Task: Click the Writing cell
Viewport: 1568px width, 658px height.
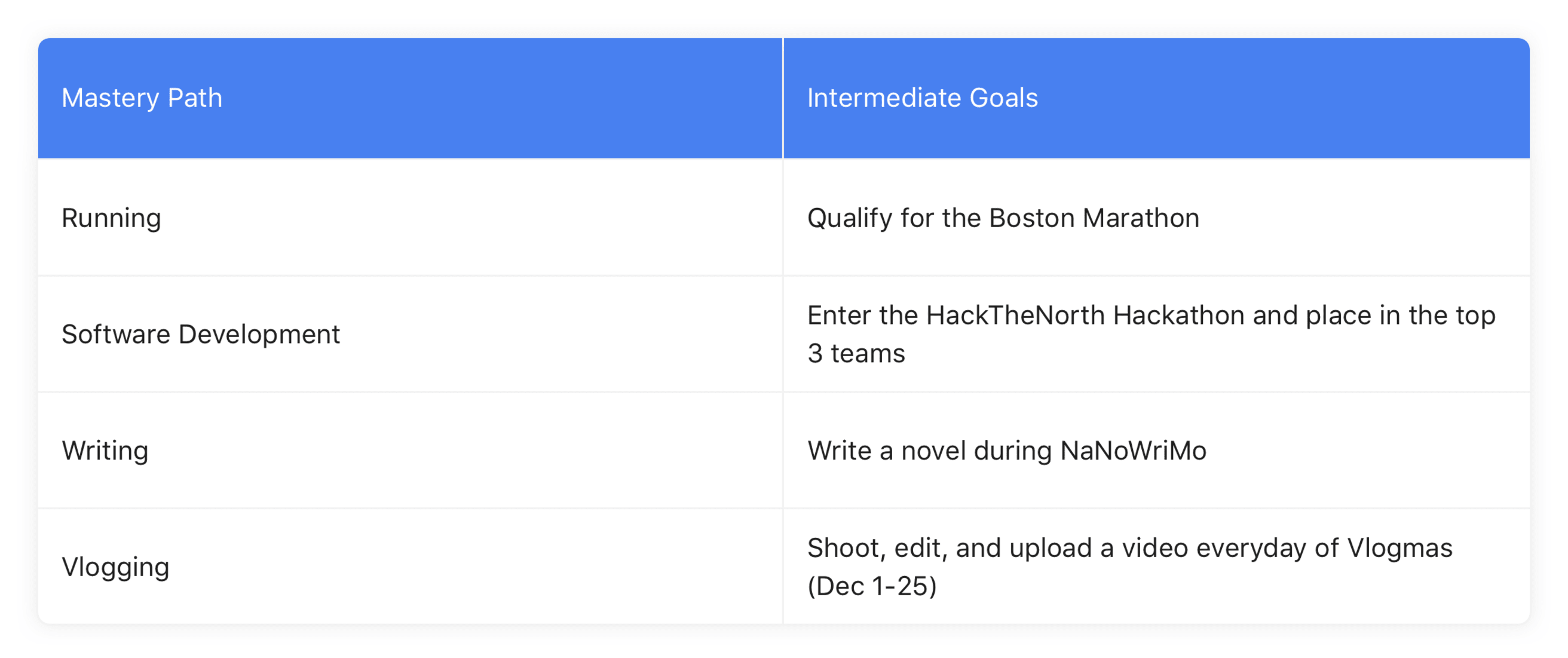Action: (x=410, y=451)
